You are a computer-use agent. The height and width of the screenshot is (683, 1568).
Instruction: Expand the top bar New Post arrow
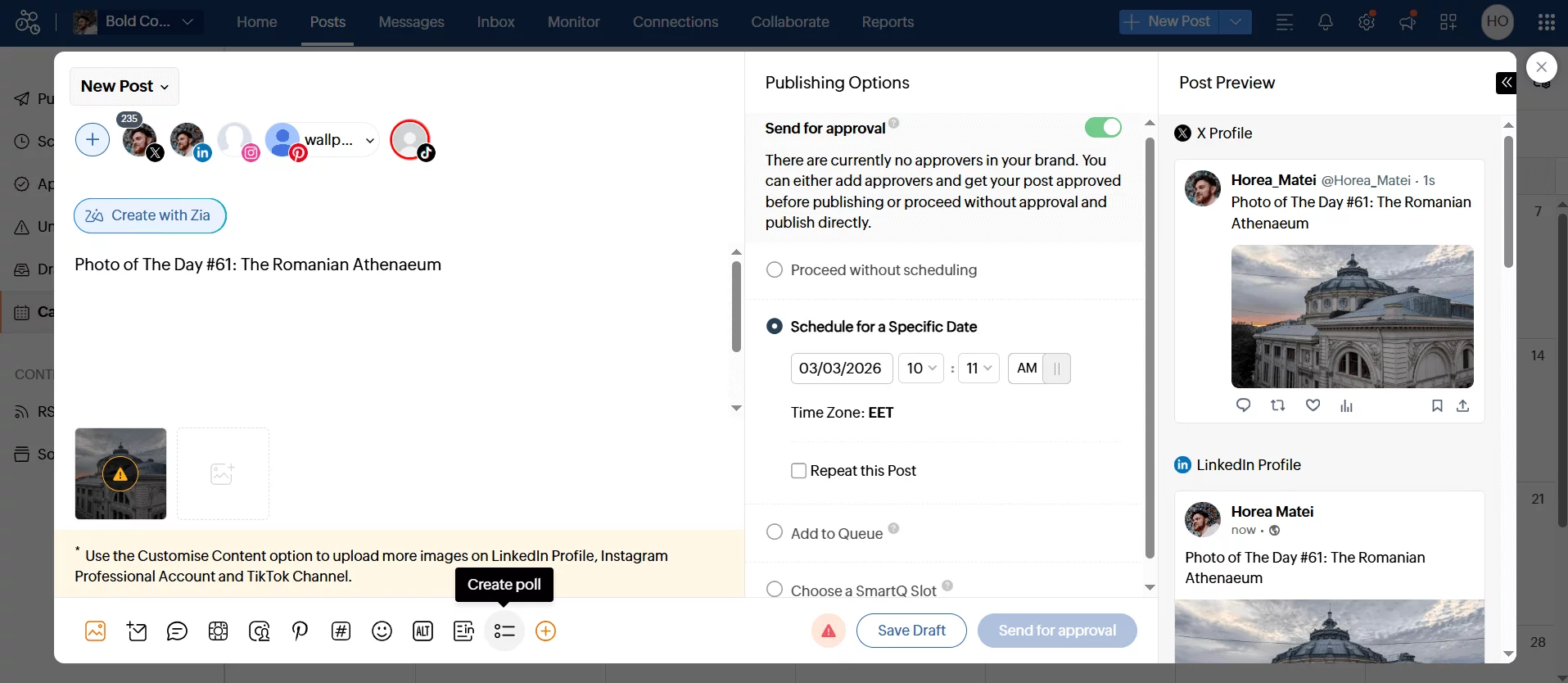(1236, 22)
